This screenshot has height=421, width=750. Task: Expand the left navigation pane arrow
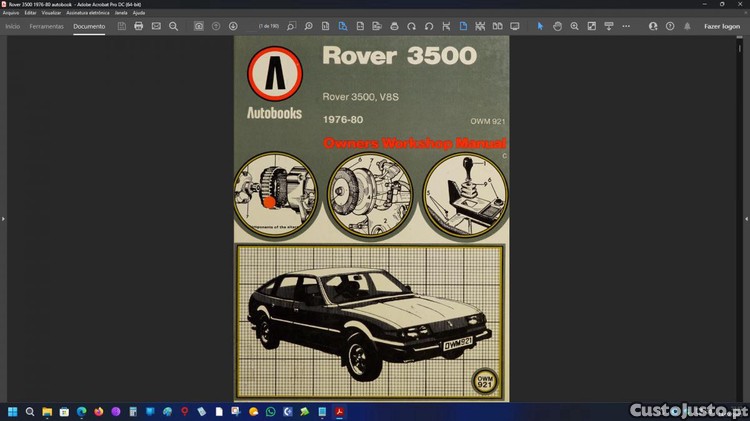point(3,218)
